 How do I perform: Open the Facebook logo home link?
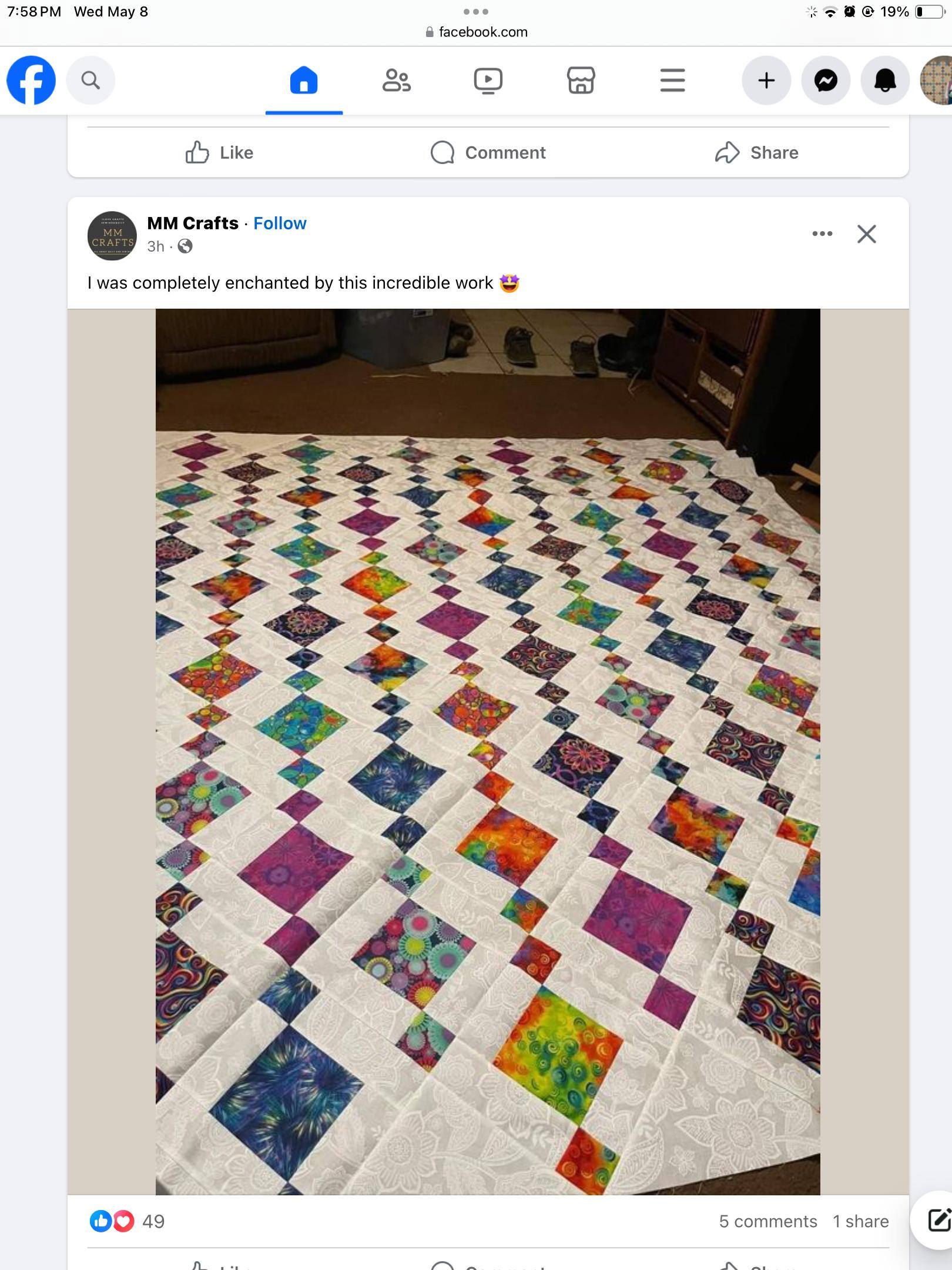pos(31,81)
